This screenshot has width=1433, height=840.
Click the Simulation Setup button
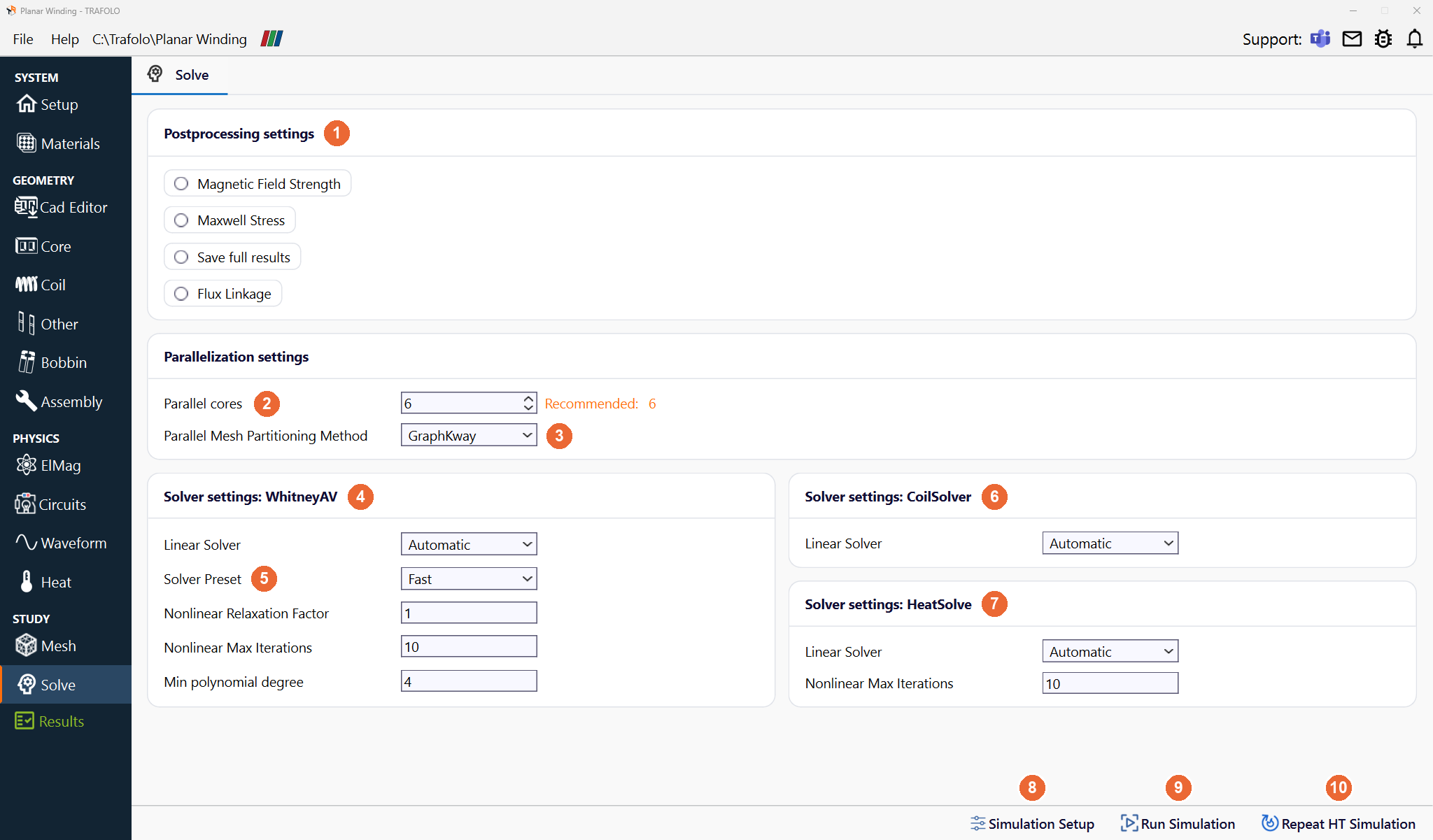[x=1032, y=823]
